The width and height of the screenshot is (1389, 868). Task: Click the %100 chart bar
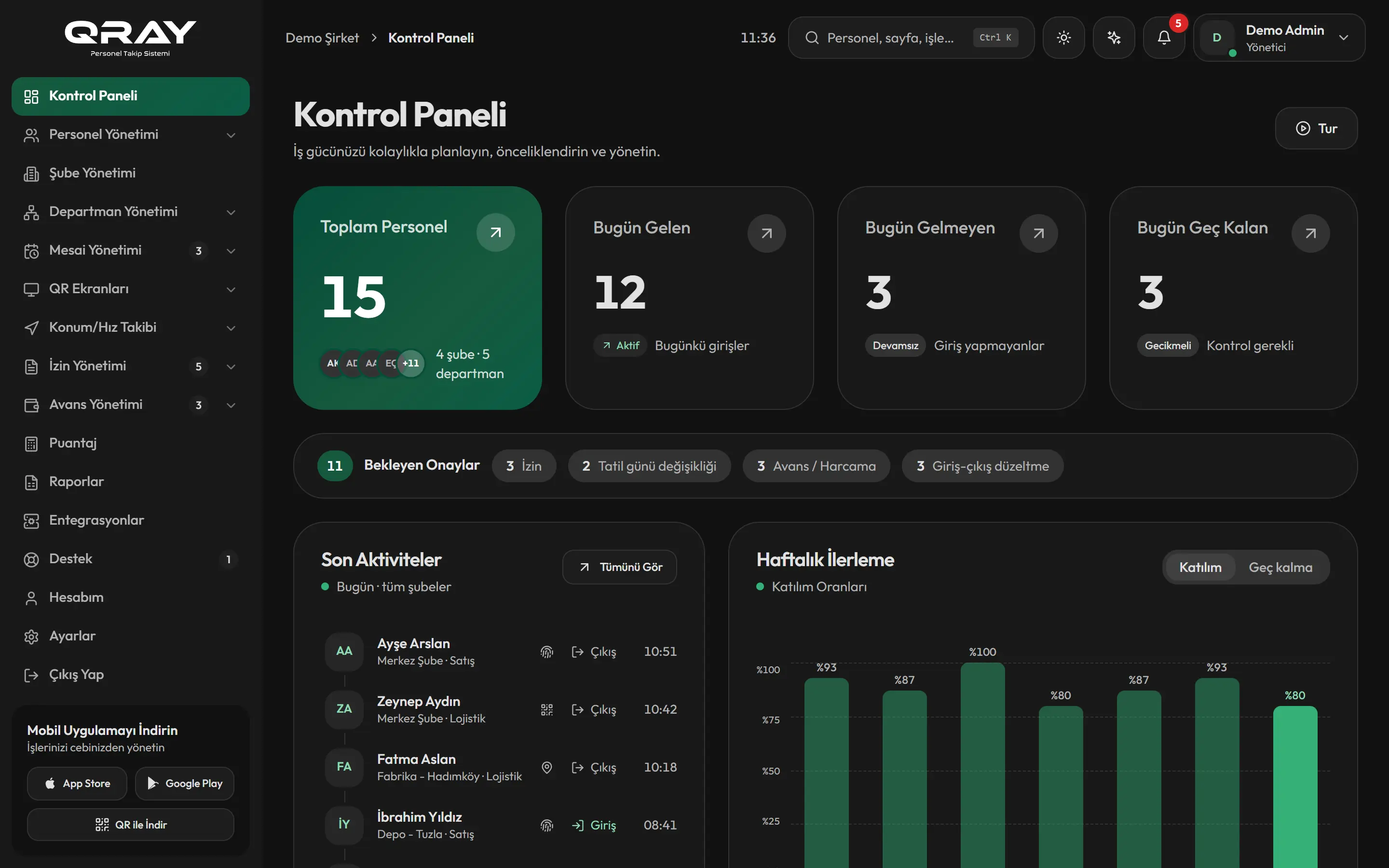point(982,765)
